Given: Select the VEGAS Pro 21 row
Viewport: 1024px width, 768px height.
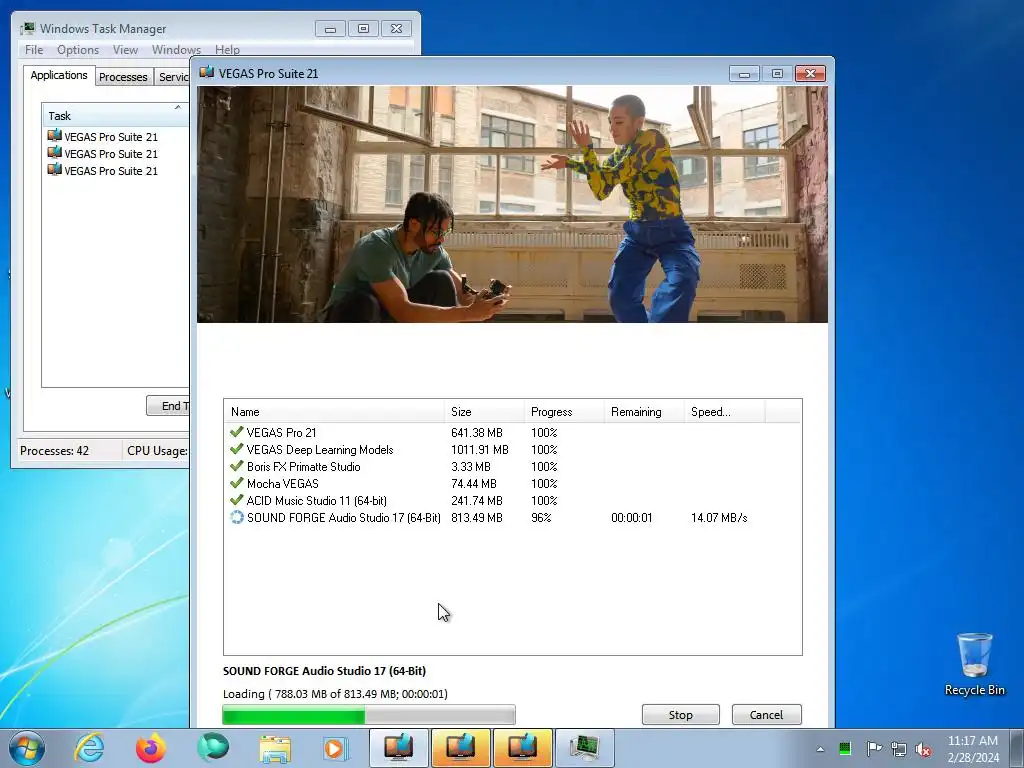Looking at the screenshot, I should click(x=513, y=432).
